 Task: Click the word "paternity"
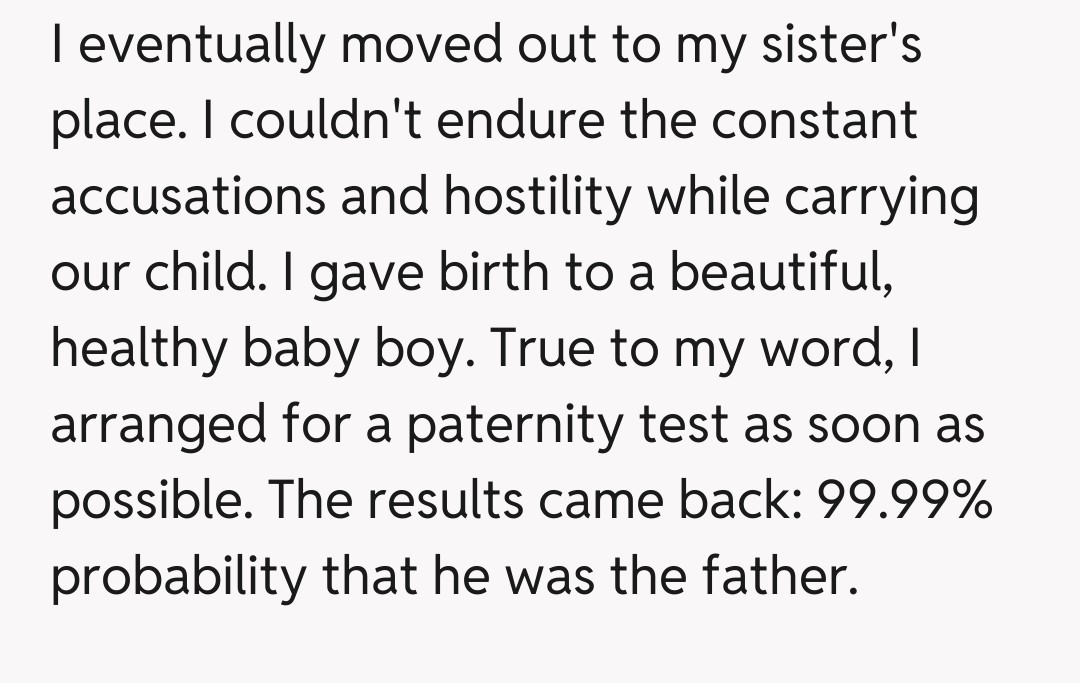click(519, 426)
